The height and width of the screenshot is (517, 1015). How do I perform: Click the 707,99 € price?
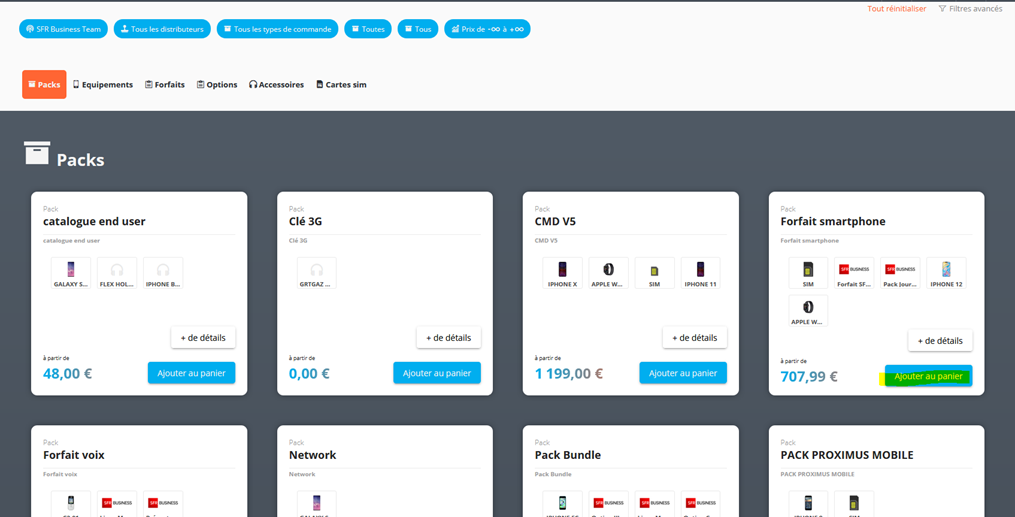[809, 377]
